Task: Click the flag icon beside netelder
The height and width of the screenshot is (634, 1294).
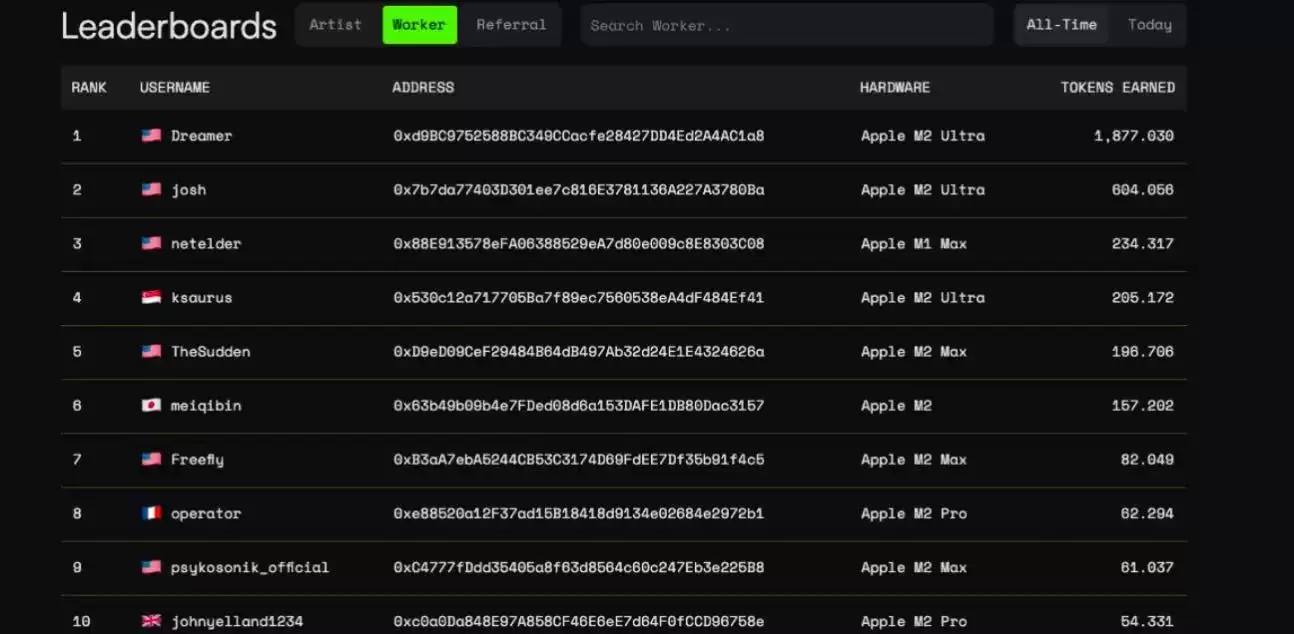Action: pos(151,244)
